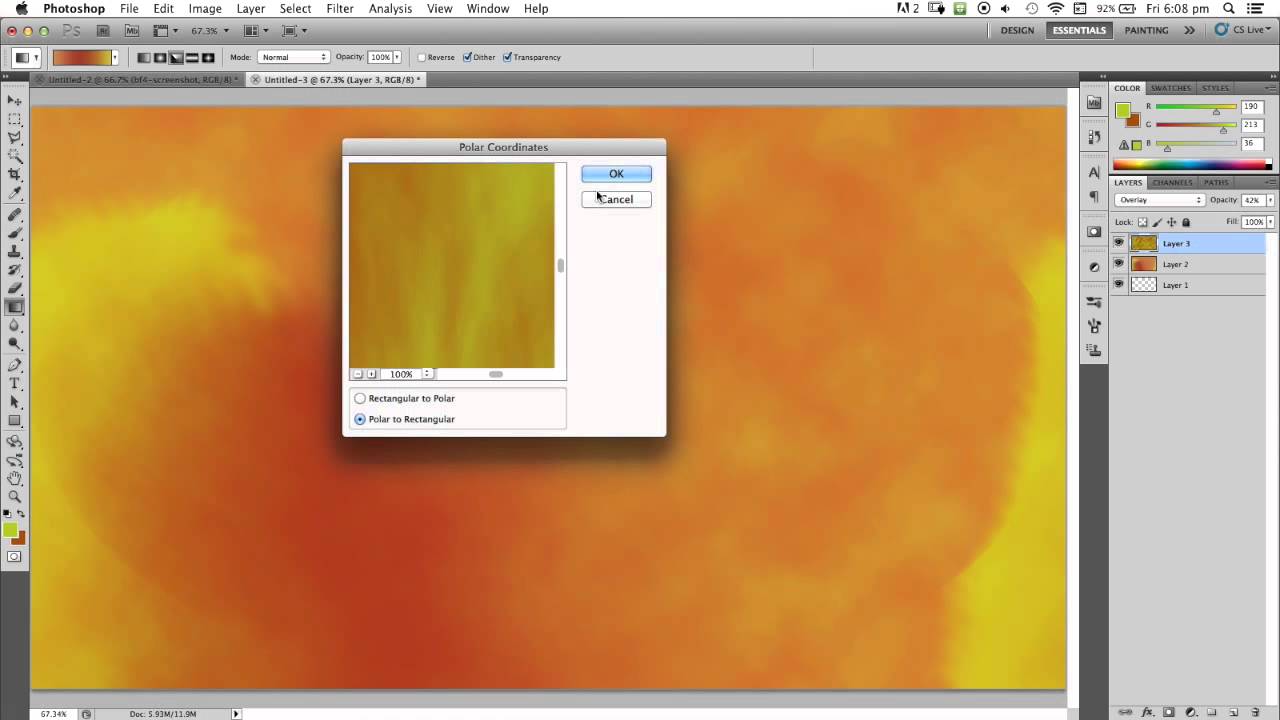Open the layer Fill 100% arrow
Viewport: 1280px width, 720px height.
pyautogui.click(x=1270, y=222)
